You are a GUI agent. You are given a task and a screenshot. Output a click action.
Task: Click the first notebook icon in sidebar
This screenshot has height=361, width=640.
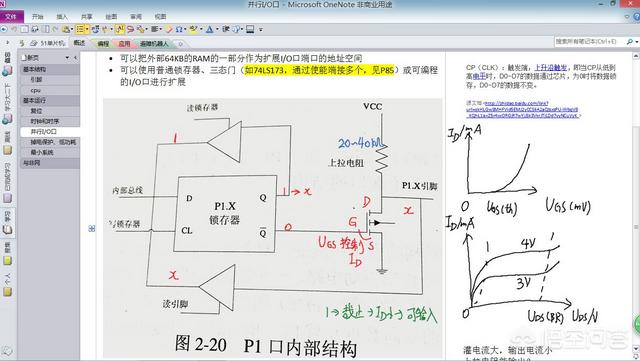pyautogui.click(x=7, y=71)
